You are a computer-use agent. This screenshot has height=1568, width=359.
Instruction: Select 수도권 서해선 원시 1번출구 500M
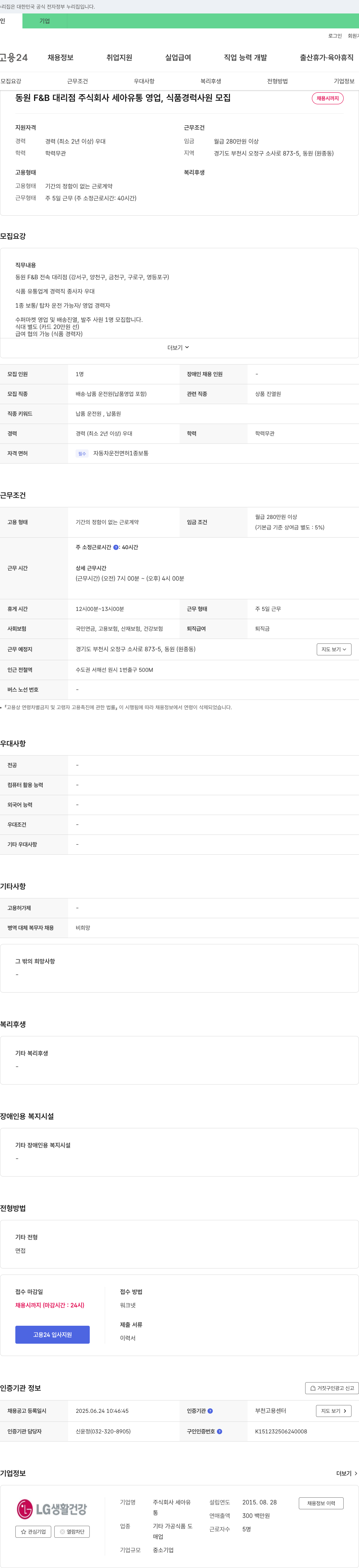[x=114, y=670]
